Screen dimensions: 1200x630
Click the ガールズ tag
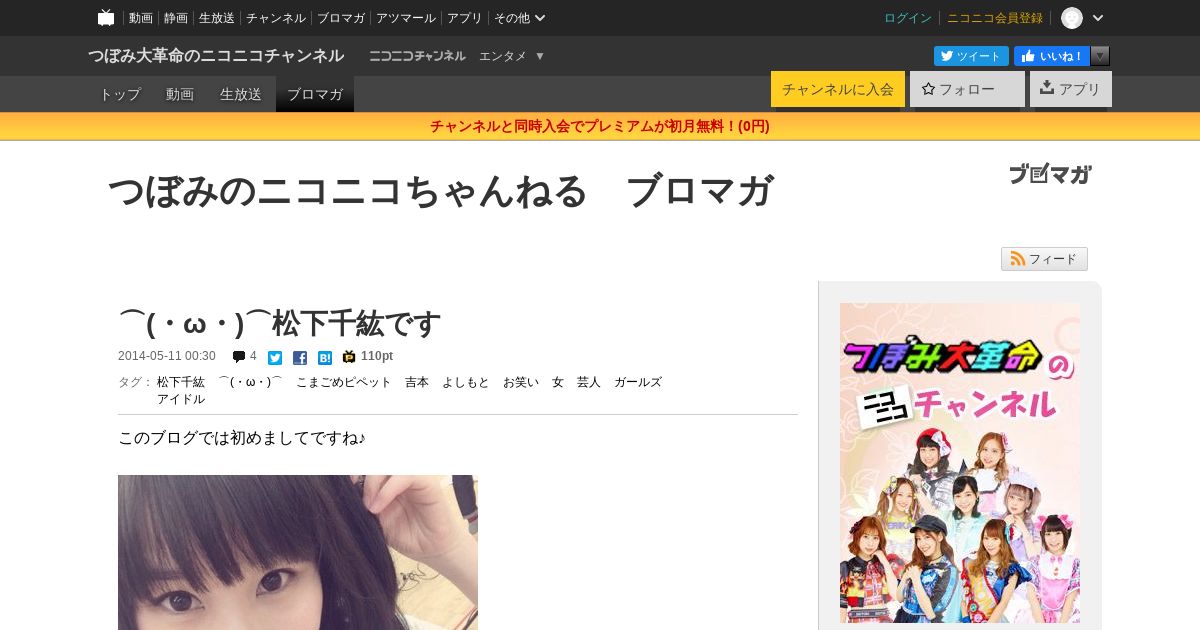tap(638, 382)
